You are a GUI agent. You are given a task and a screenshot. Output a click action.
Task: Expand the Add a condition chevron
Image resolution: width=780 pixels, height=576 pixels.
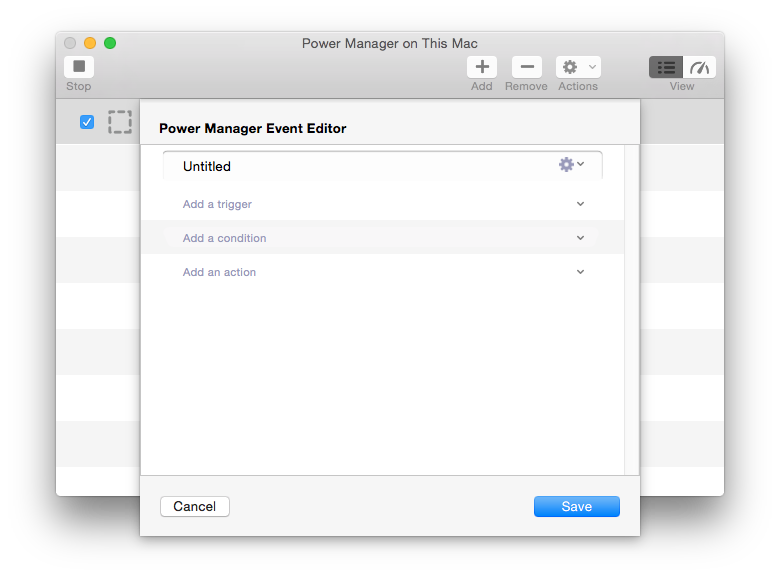[x=580, y=238]
